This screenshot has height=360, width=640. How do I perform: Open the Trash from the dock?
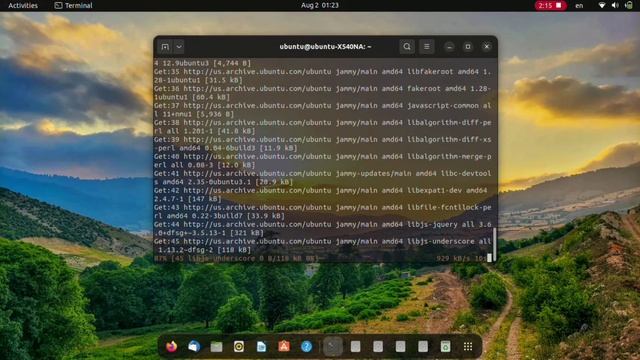point(445,347)
